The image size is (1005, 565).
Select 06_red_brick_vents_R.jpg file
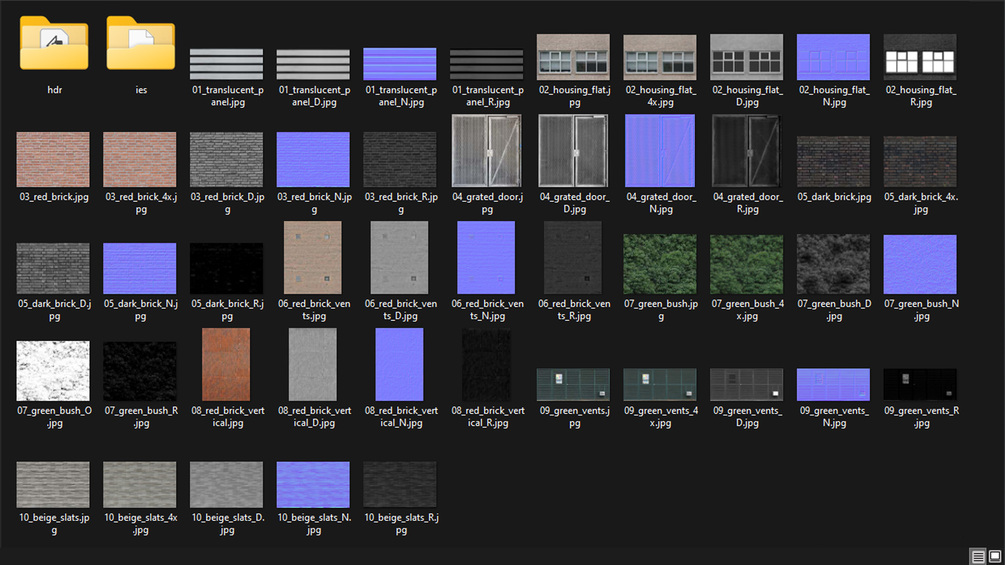coord(573,258)
